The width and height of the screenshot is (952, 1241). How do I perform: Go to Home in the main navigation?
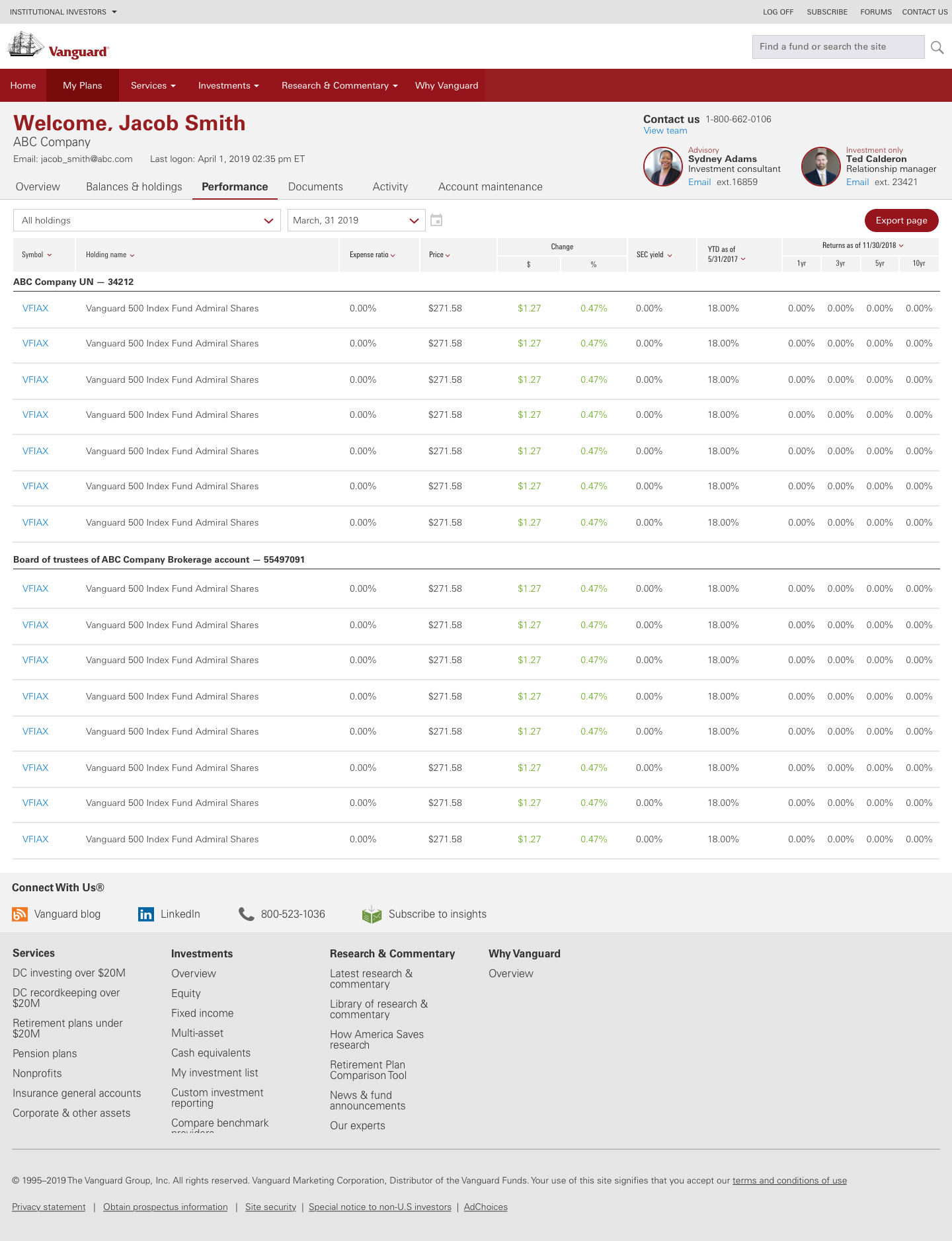(x=23, y=85)
